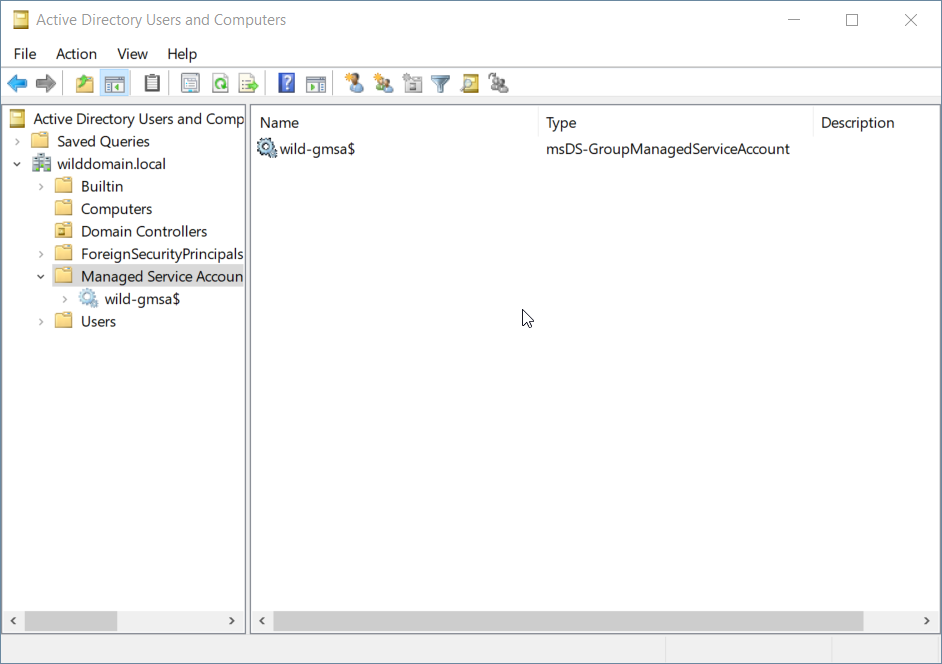Maximize the window

(x=852, y=20)
